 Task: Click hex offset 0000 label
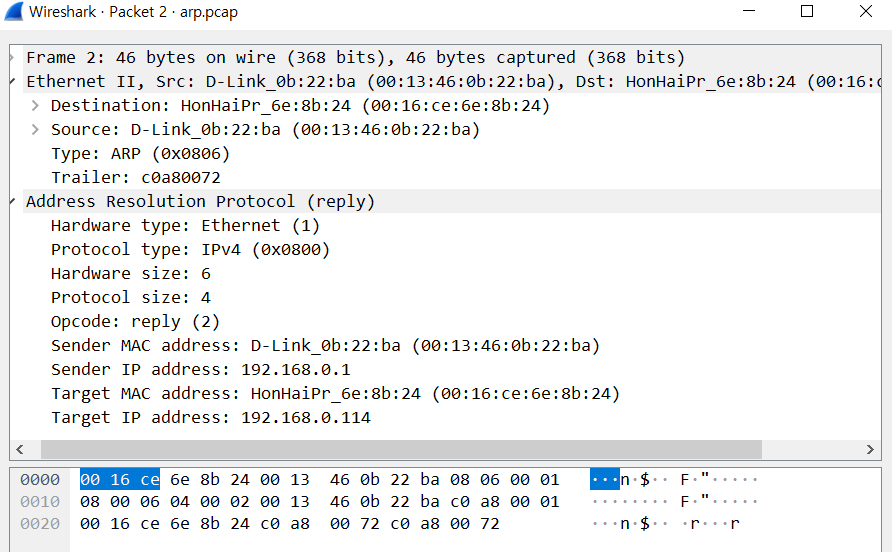tap(40, 480)
